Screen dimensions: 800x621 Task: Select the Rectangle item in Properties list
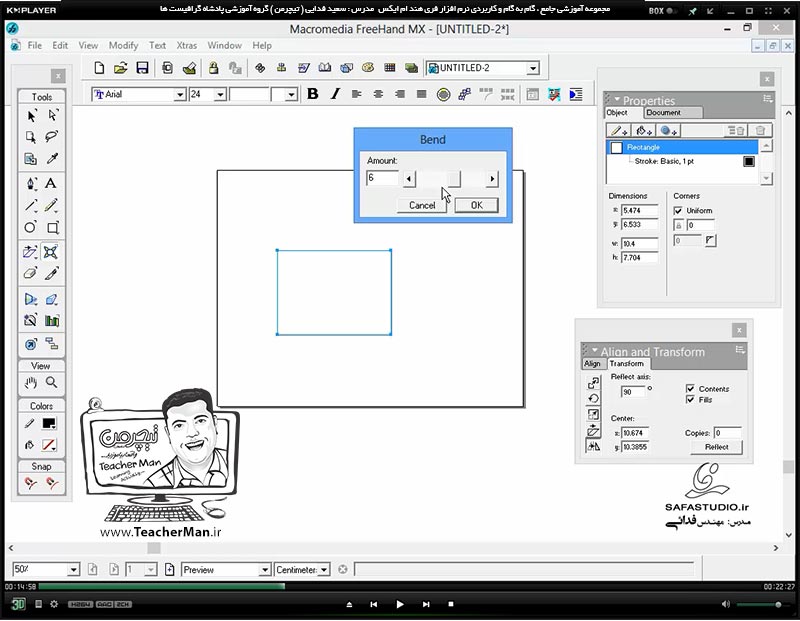[682, 147]
